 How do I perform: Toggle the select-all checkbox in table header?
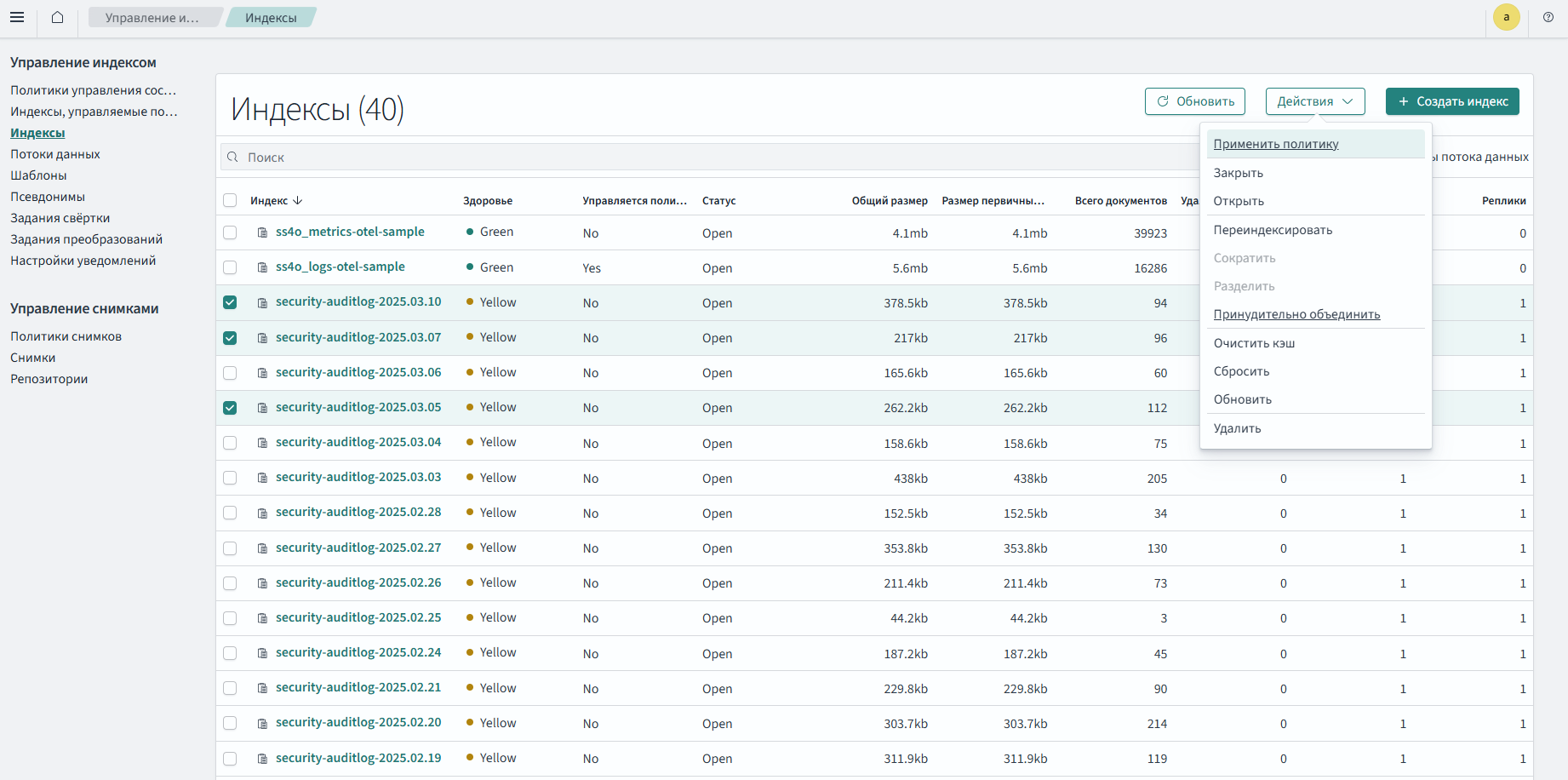(230, 200)
